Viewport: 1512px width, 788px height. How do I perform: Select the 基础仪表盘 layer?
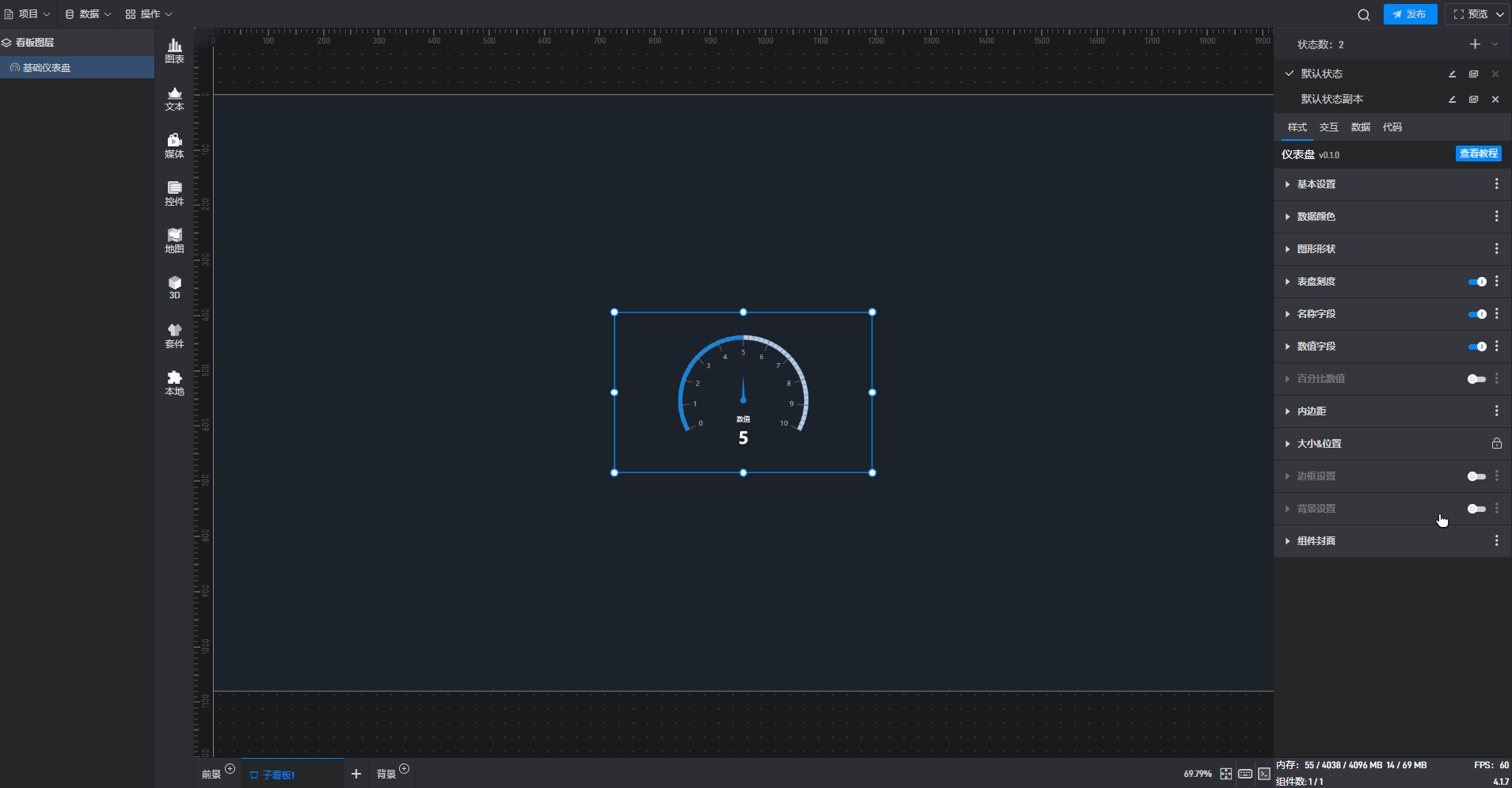click(x=47, y=68)
